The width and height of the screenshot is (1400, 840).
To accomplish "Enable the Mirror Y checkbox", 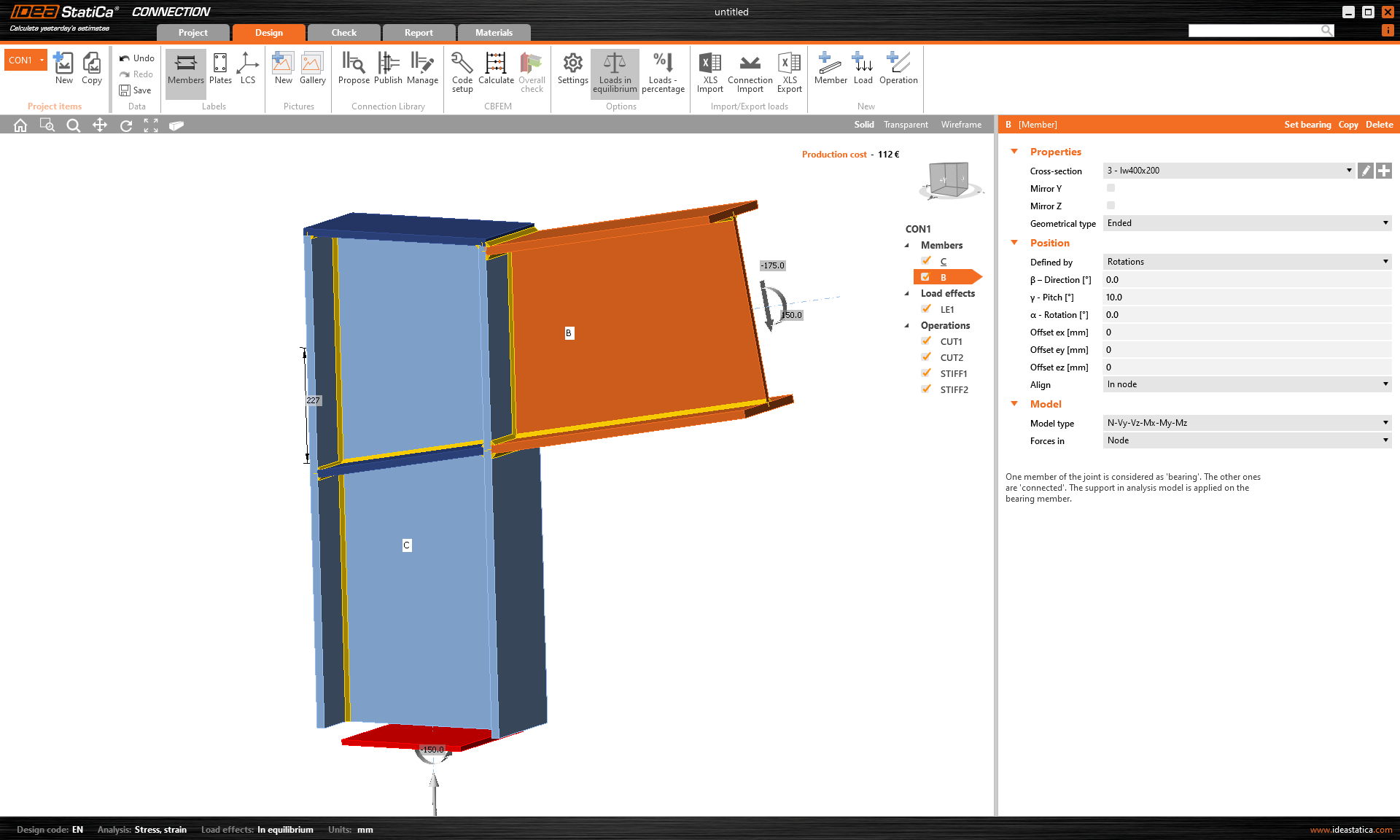I will tap(1111, 188).
